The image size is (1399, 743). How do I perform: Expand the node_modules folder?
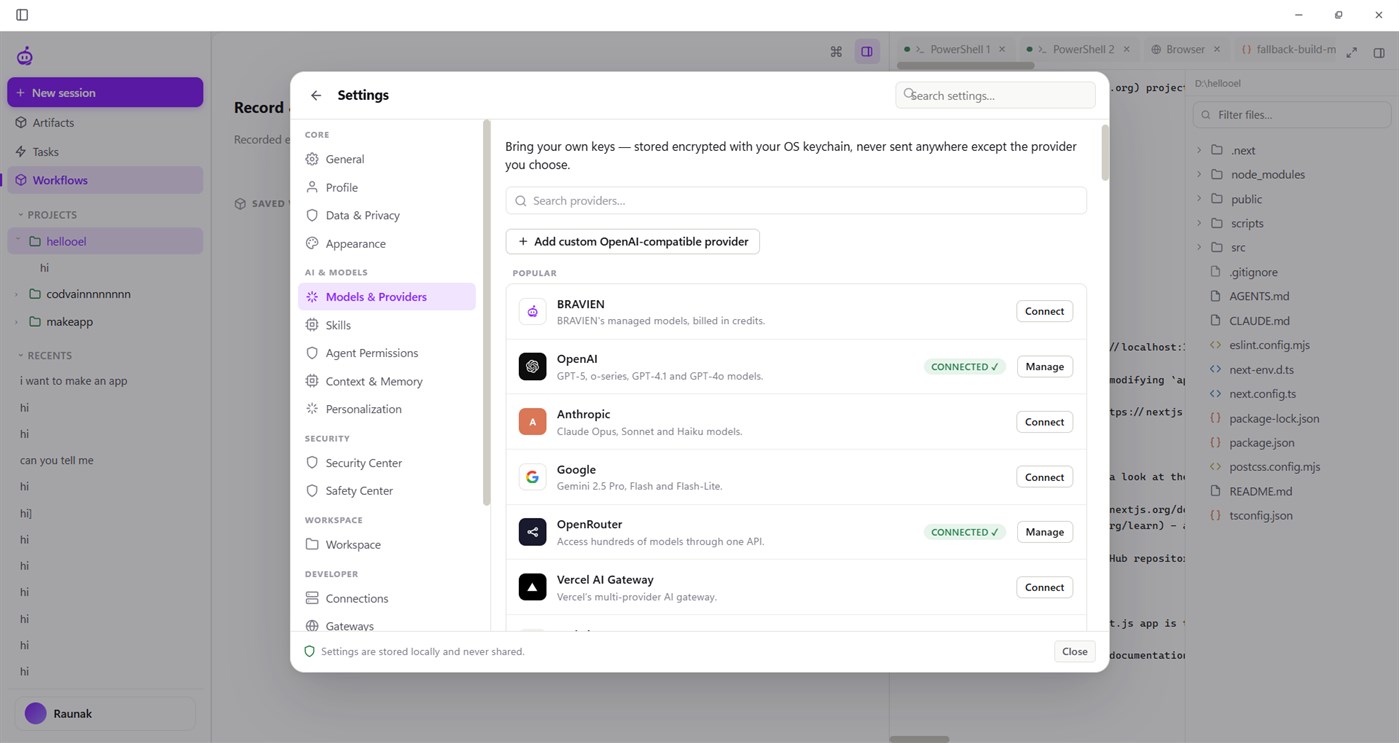pos(1199,174)
